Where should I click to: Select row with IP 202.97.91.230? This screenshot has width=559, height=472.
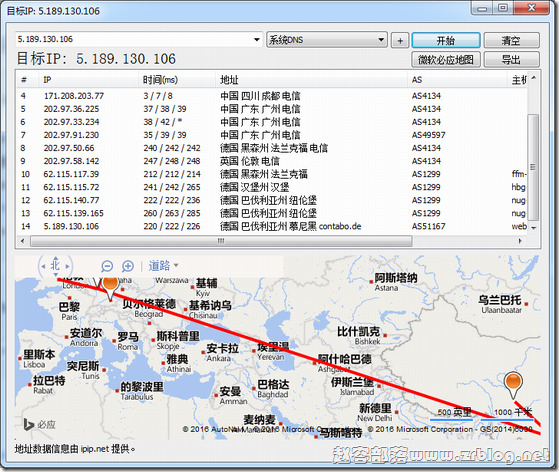point(272,135)
